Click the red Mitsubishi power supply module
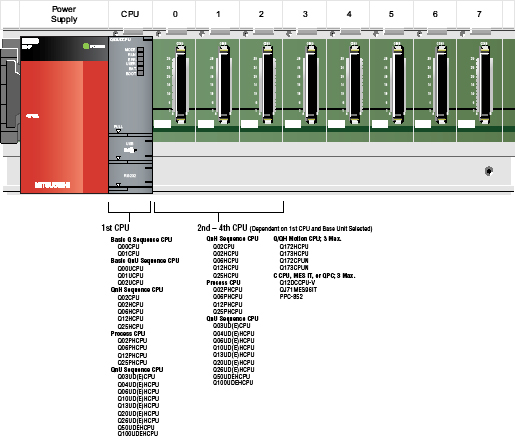515x438 pixels. (x=64, y=115)
